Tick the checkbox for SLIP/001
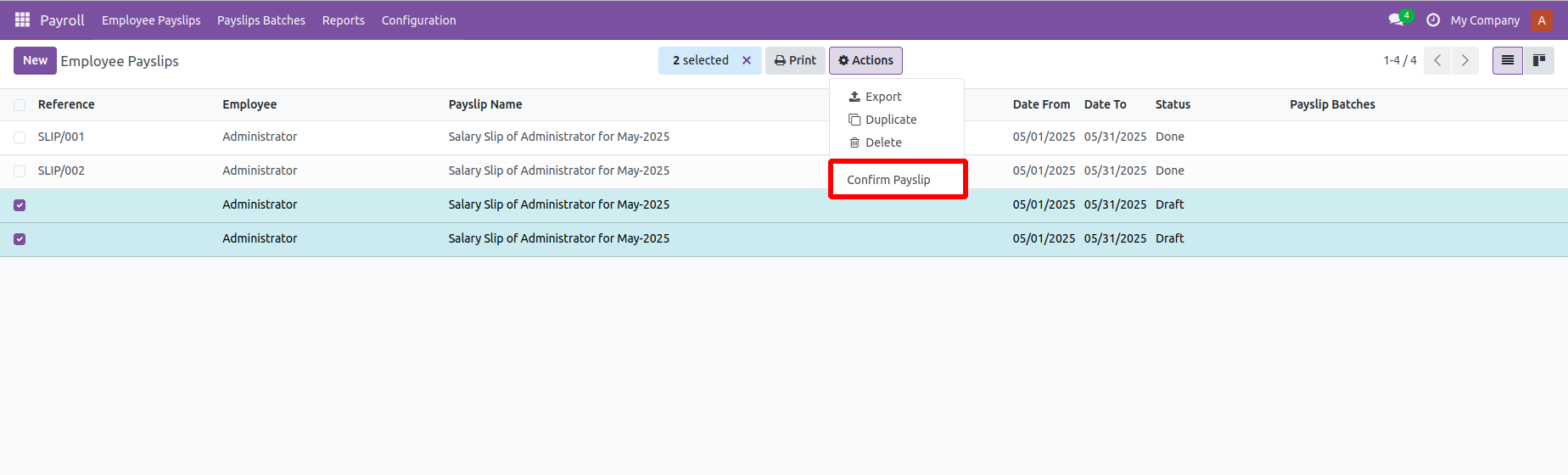 pyautogui.click(x=20, y=137)
